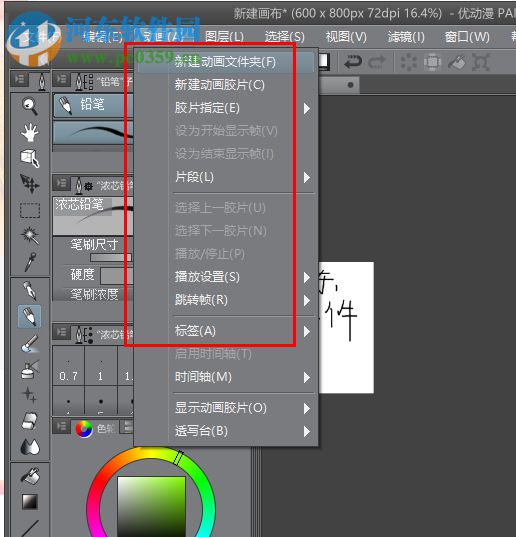Click the 选择下一胶片(N) menu entry

click(x=226, y=231)
